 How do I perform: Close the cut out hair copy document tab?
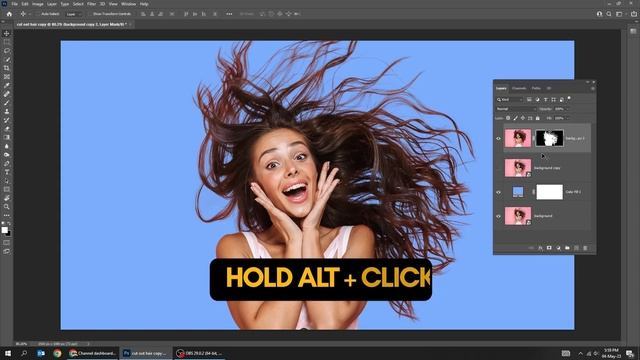130,24
